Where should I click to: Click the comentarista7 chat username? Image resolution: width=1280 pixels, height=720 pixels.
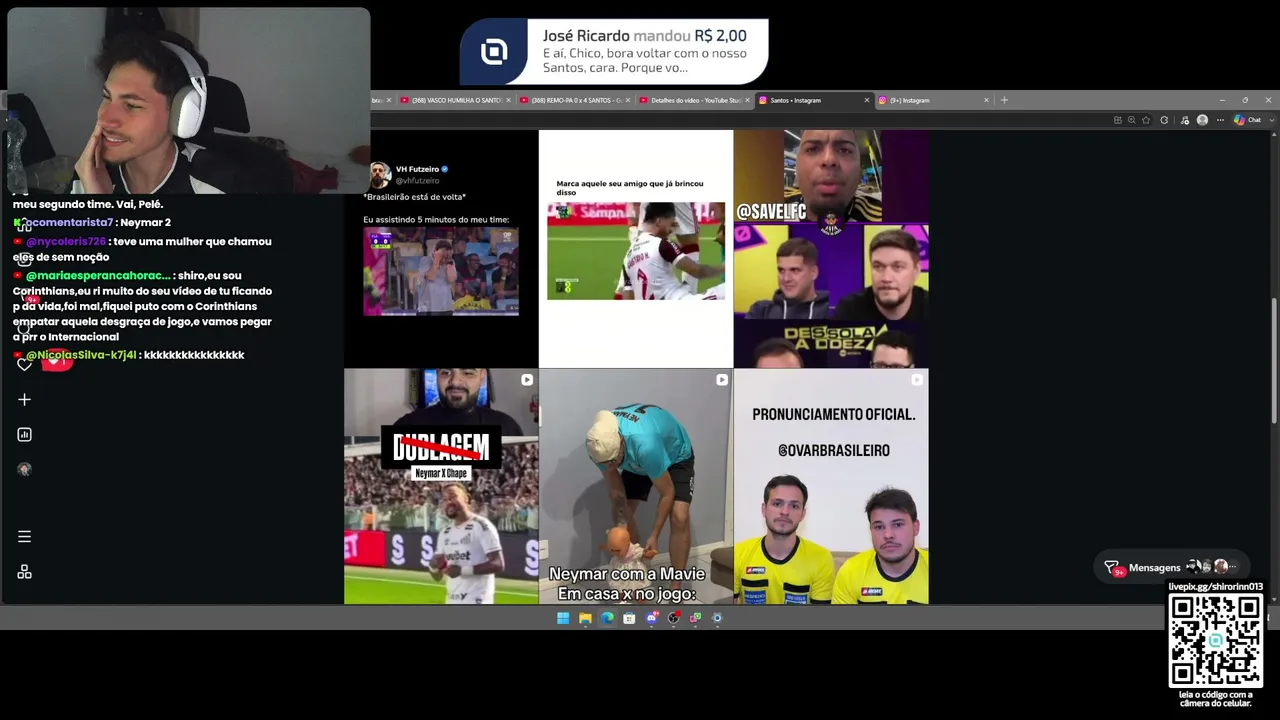pyautogui.click(x=70, y=223)
